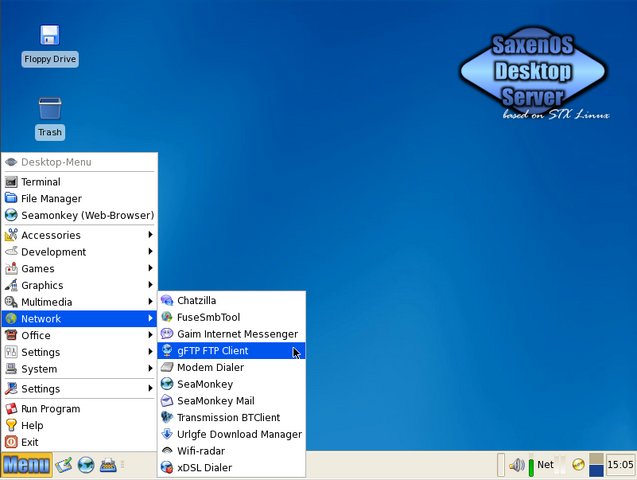Open Urlgfe Download Manager
Screen dimensions: 637x480
(x=231, y=434)
